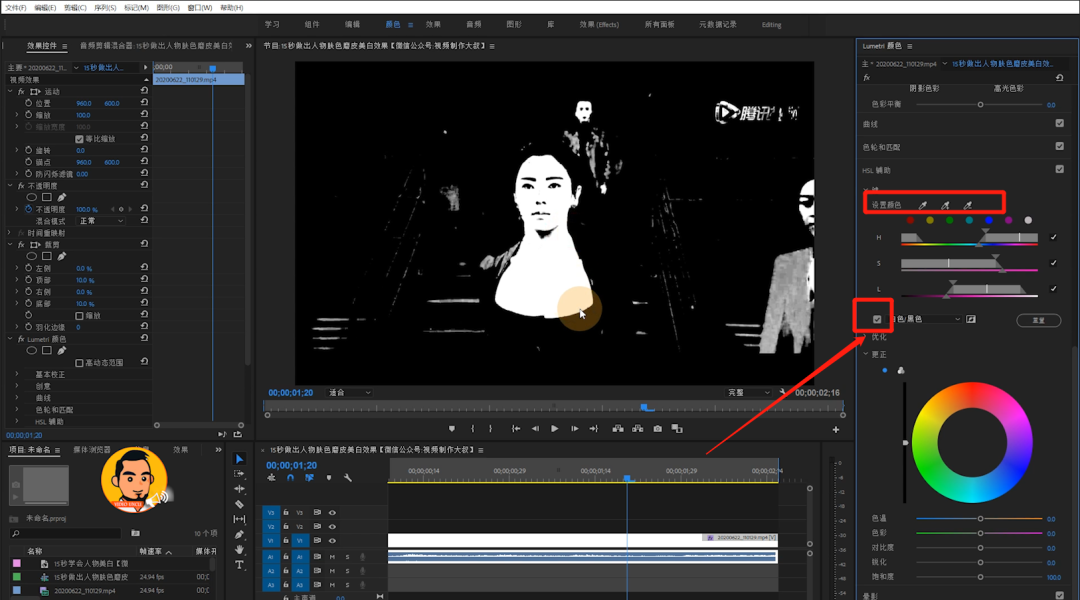Select the Pen tool in tools panel
The image size is (1080, 600).
[x=239, y=535]
